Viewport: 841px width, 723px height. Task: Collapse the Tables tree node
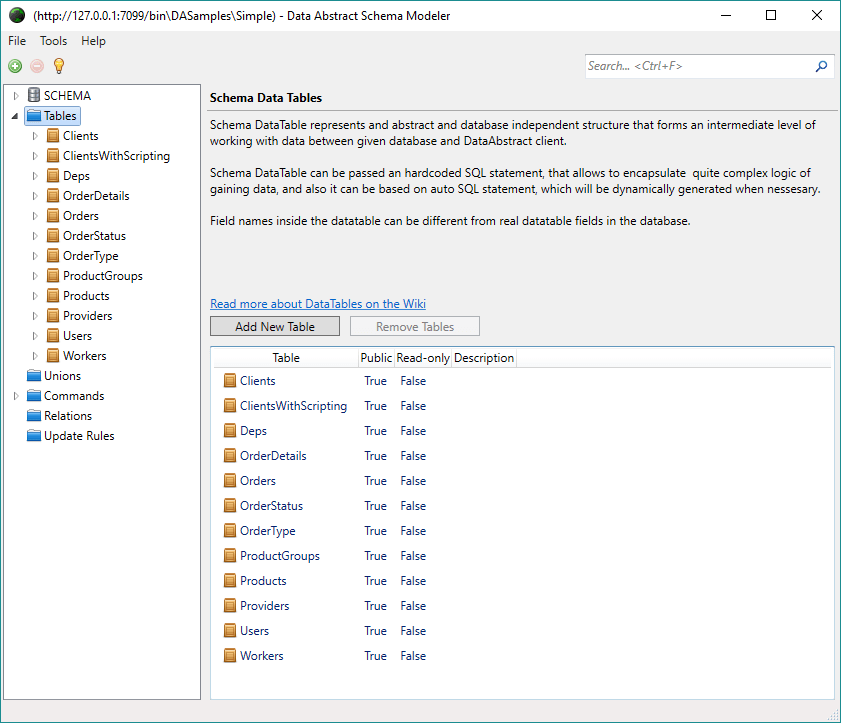click(x=15, y=116)
